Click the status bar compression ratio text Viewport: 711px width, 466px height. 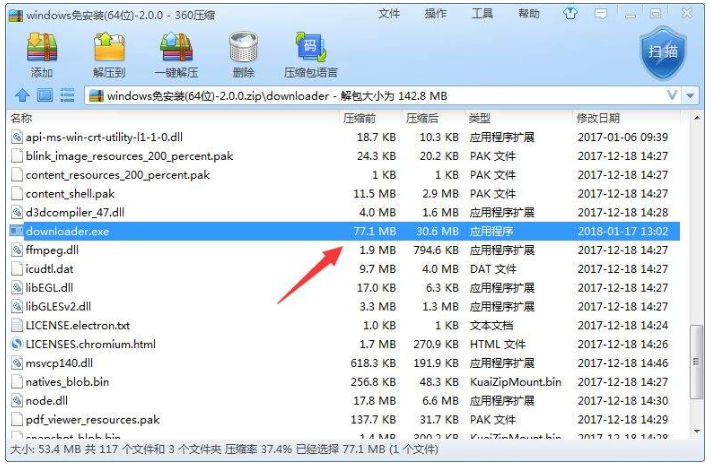tap(259, 449)
